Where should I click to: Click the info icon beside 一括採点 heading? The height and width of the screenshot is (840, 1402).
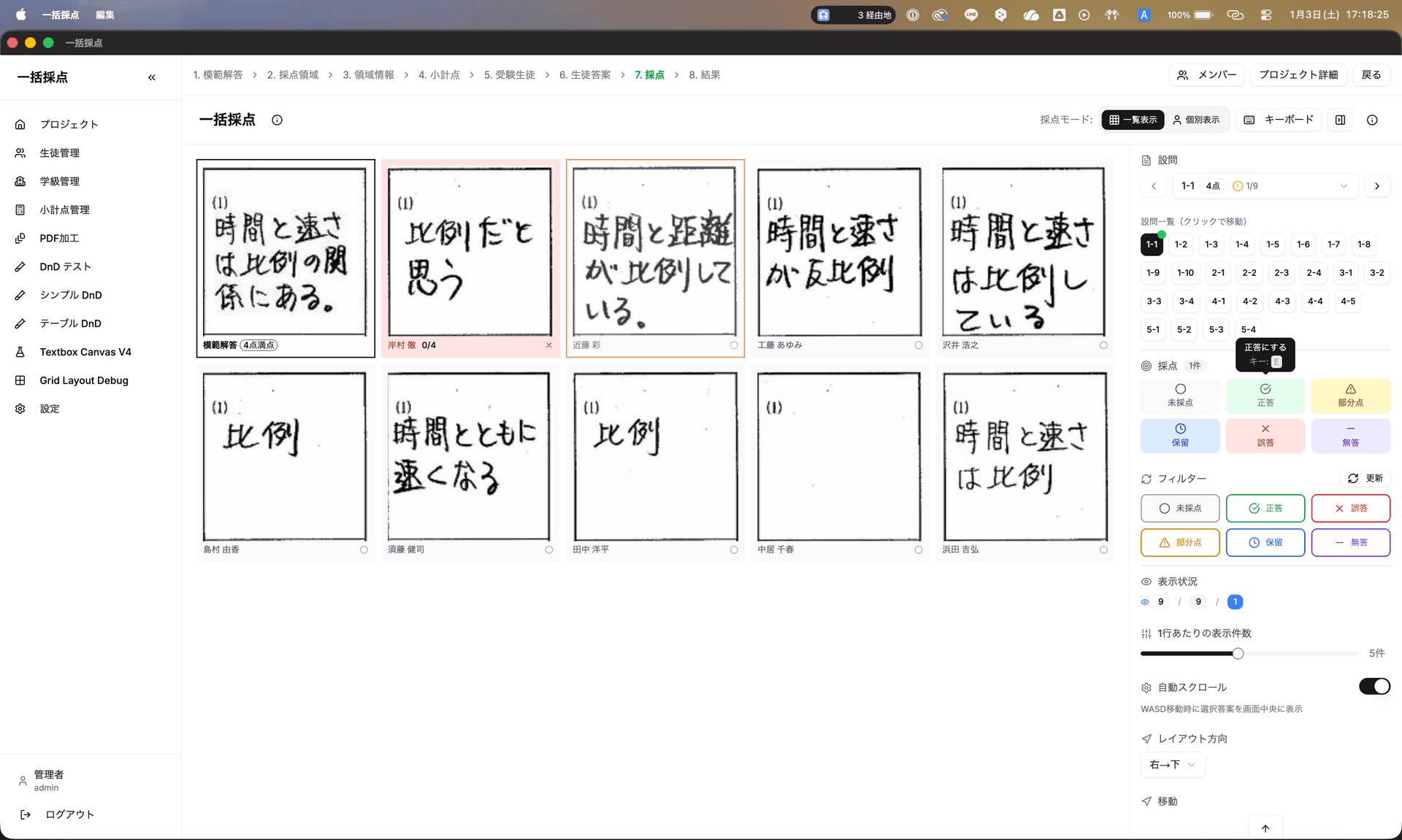coord(277,120)
